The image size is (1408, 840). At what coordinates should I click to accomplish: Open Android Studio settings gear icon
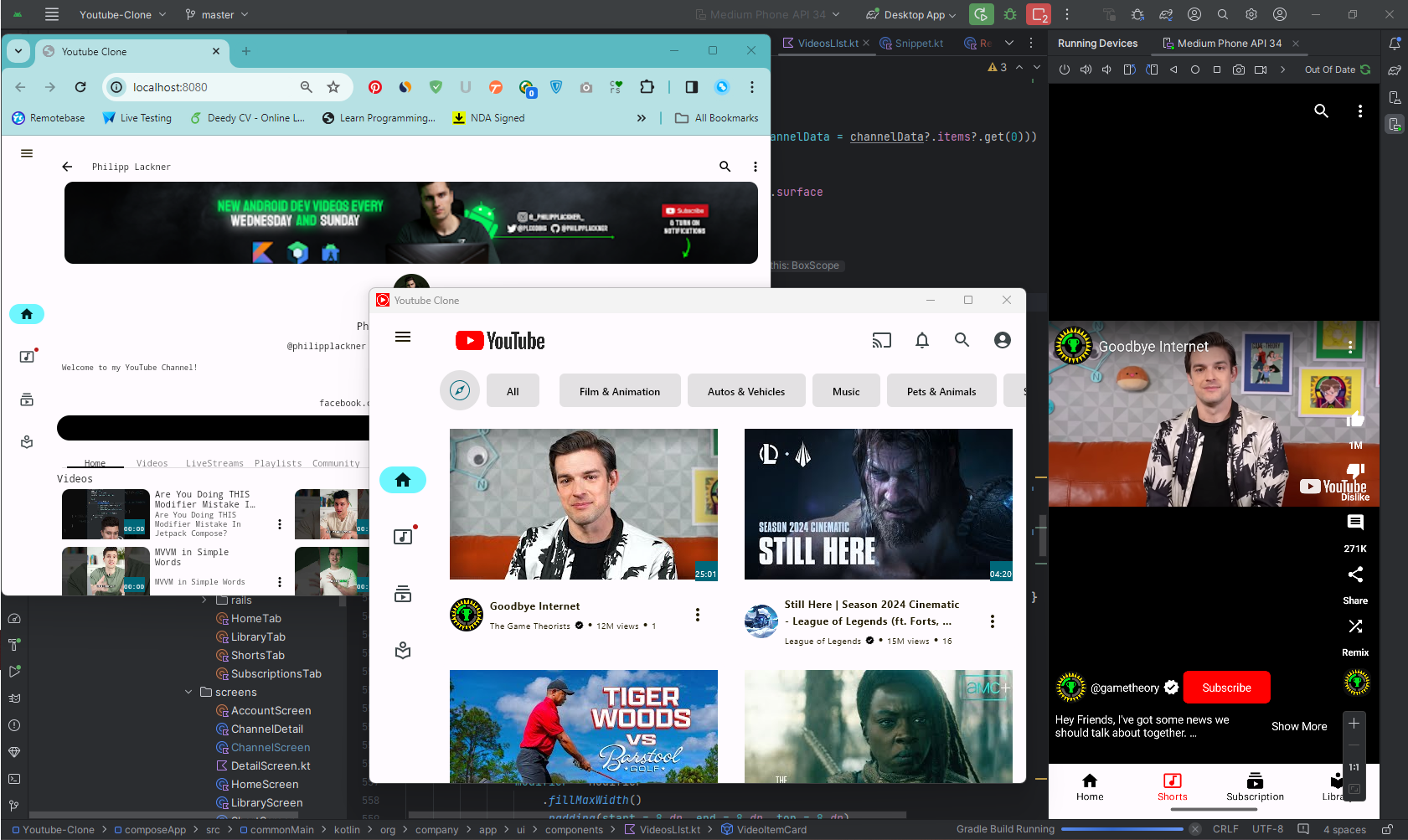(x=1251, y=14)
